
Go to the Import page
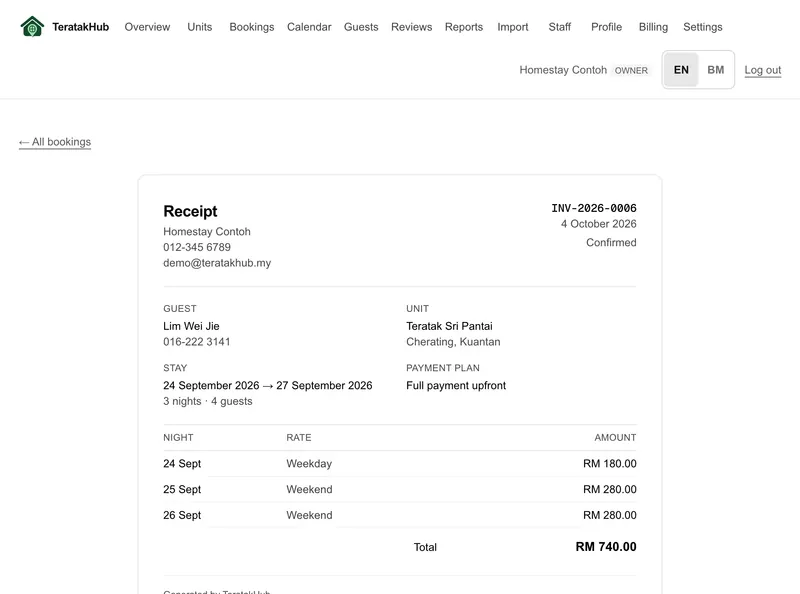tap(513, 27)
